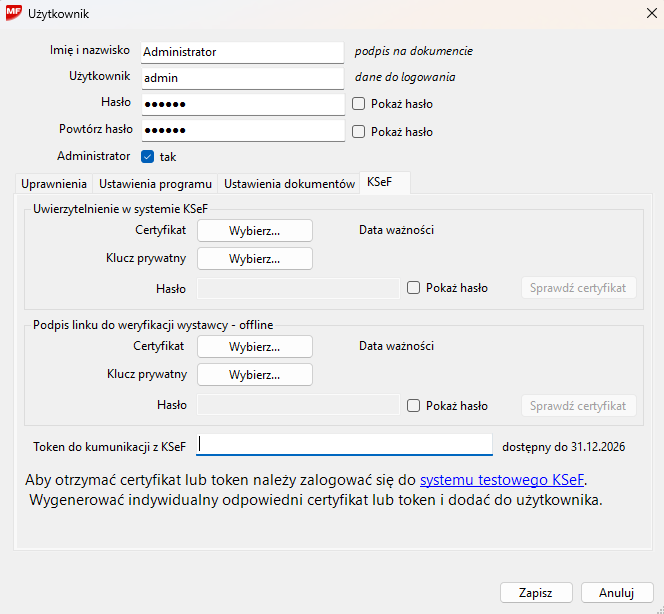
Task: Open the systemu testowego KSeF link
Action: coord(502,480)
